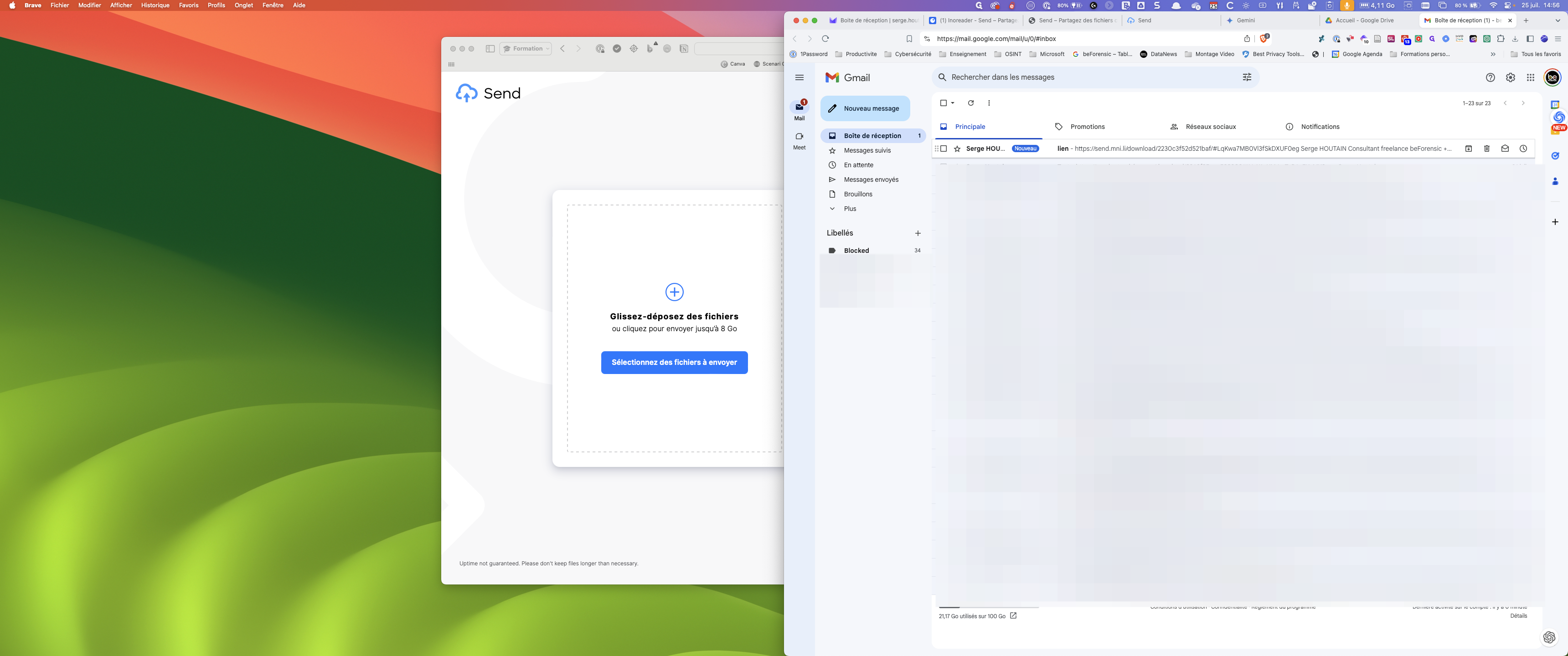1568x656 pixels.
Task: Star the Serge HOU... email
Action: coord(957,149)
